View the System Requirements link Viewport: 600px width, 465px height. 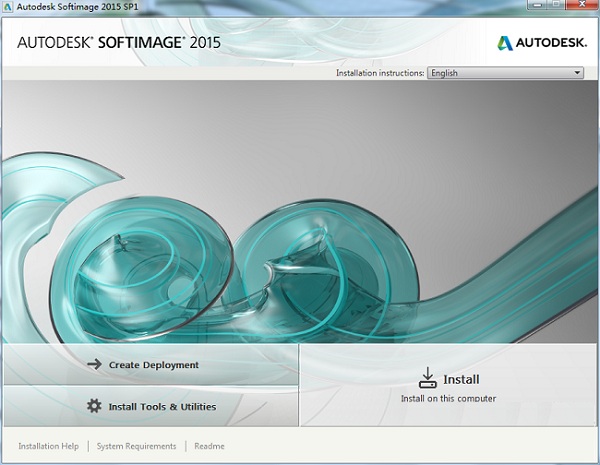tap(137, 446)
